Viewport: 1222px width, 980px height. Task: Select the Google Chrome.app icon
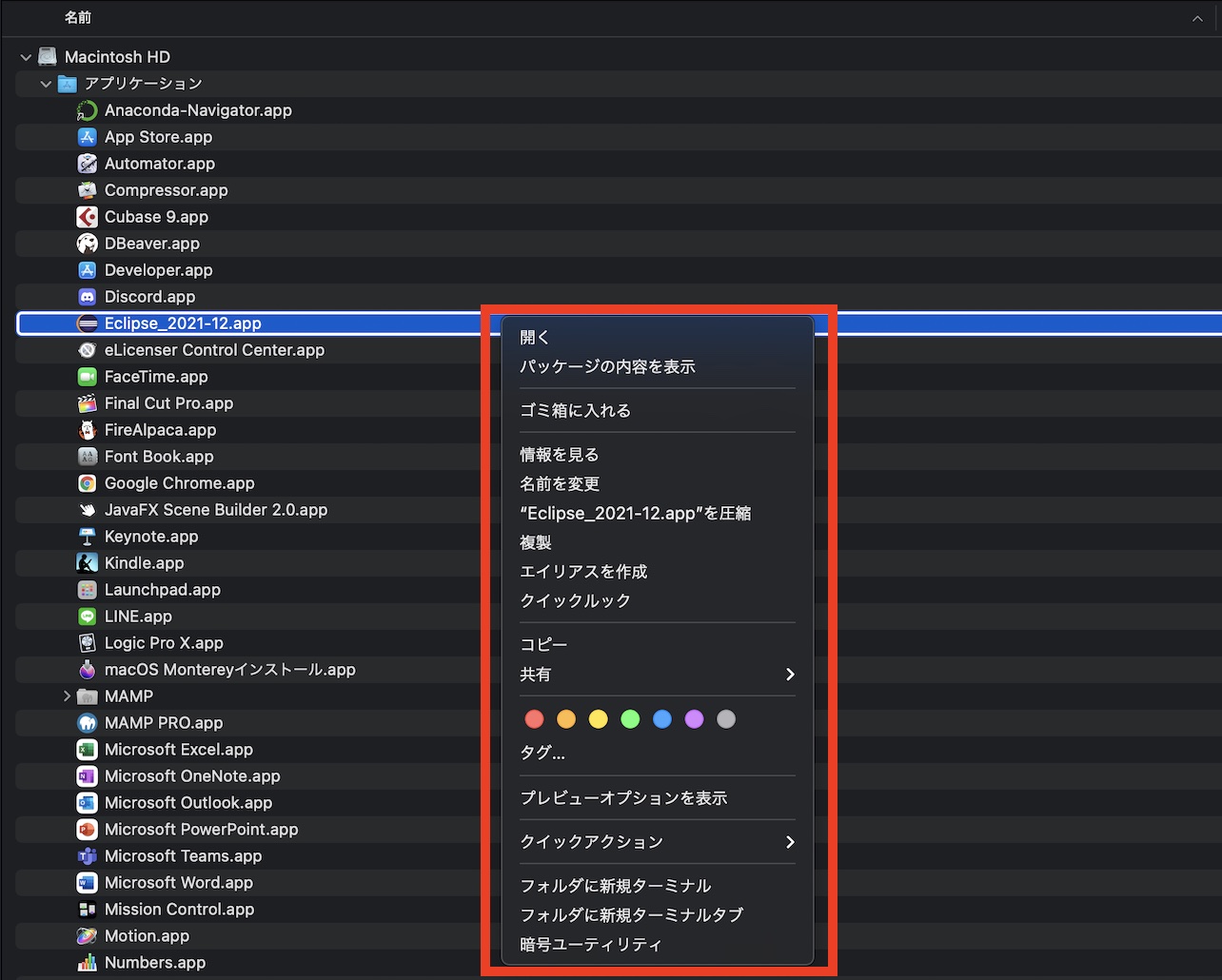(x=87, y=483)
